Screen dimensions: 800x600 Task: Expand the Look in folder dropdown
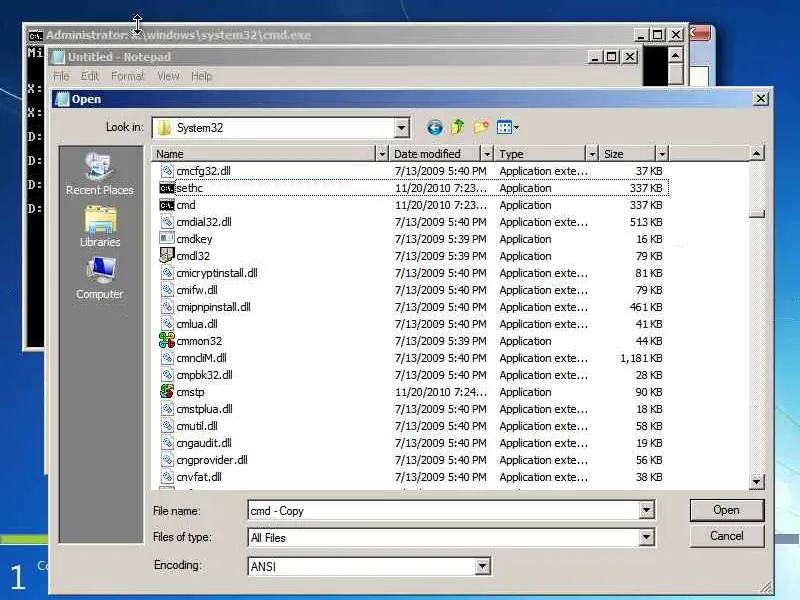click(402, 128)
